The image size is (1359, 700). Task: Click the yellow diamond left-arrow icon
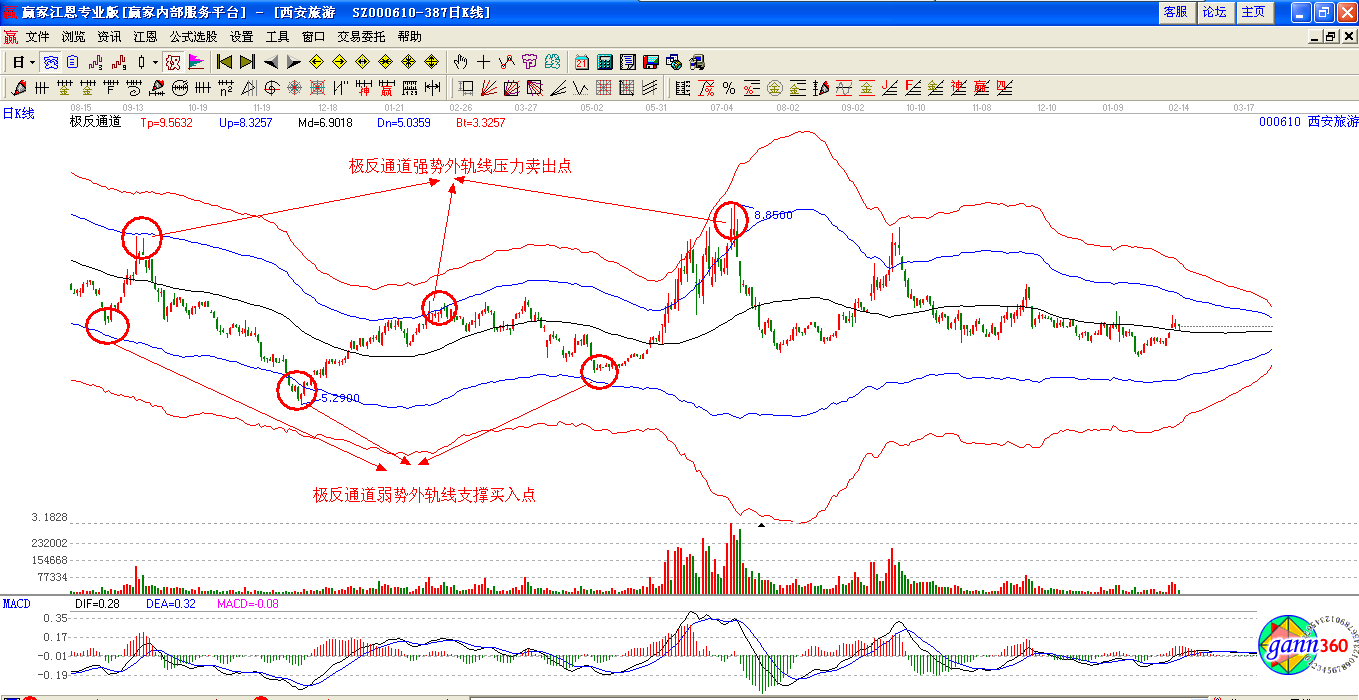click(x=317, y=62)
